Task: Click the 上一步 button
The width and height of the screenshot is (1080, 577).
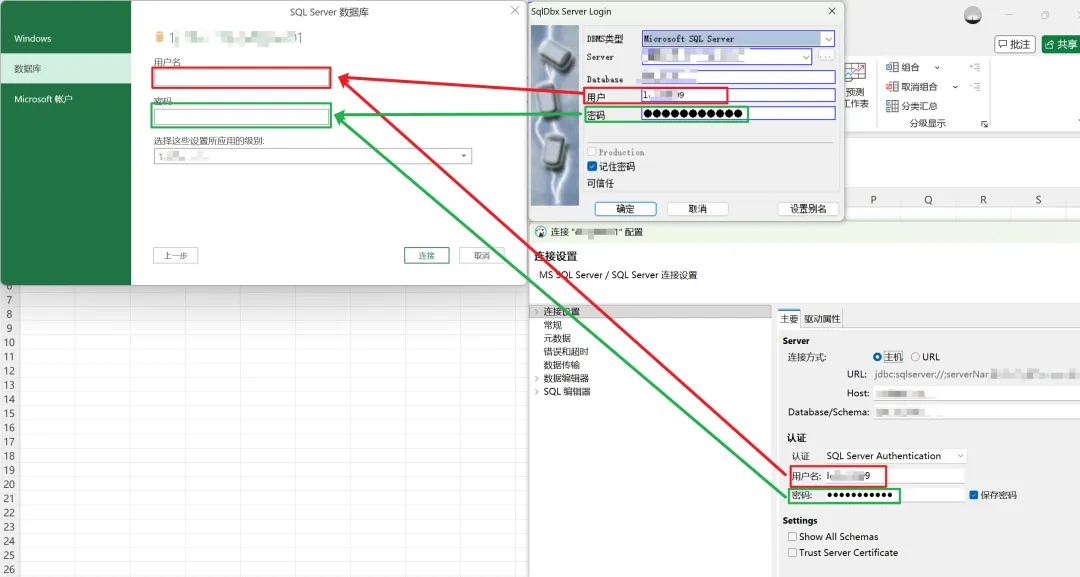Action: [176, 255]
